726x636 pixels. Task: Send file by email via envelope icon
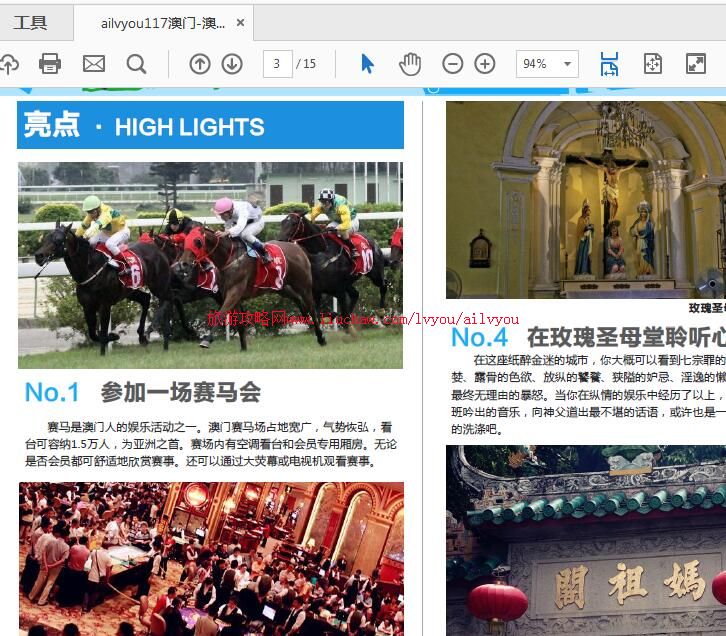click(x=93, y=64)
